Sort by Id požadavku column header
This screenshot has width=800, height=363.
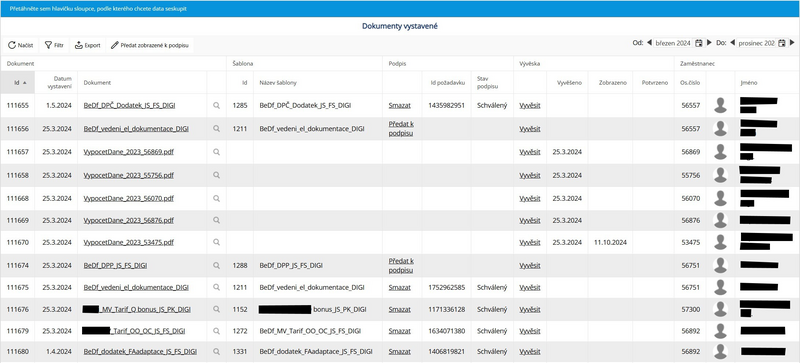[446, 82]
